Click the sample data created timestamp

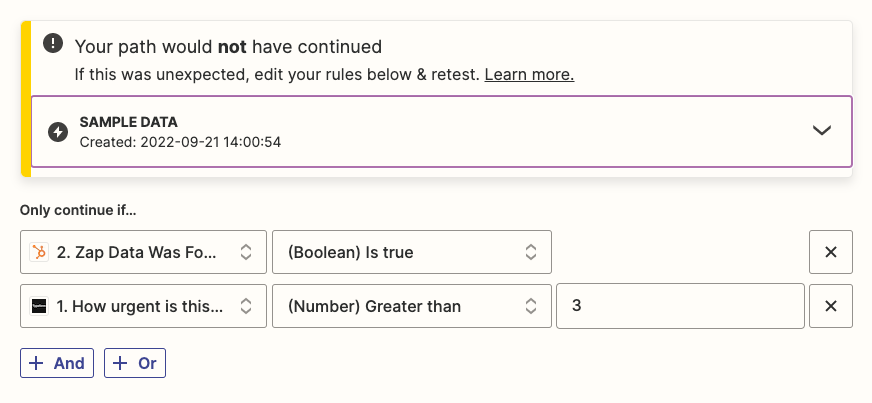180,142
